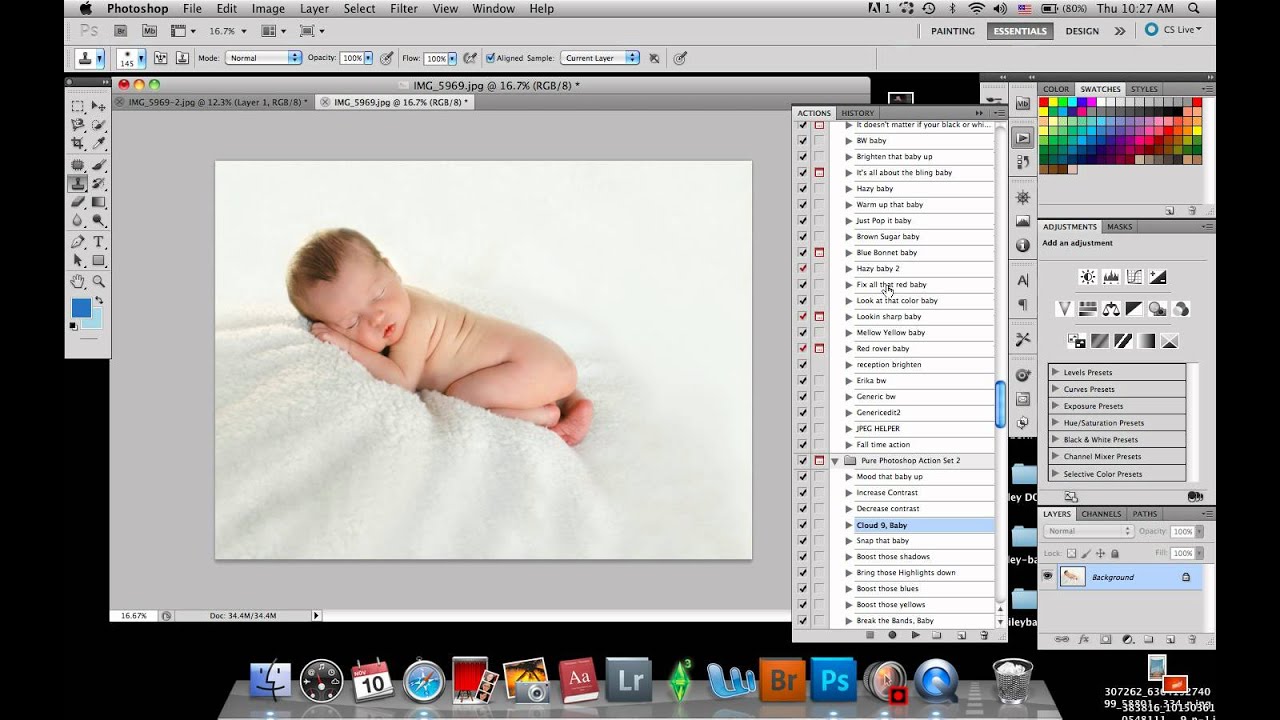Image resolution: width=1280 pixels, height=720 pixels.
Task: Expand the Levels Presets list
Action: [1055, 372]
